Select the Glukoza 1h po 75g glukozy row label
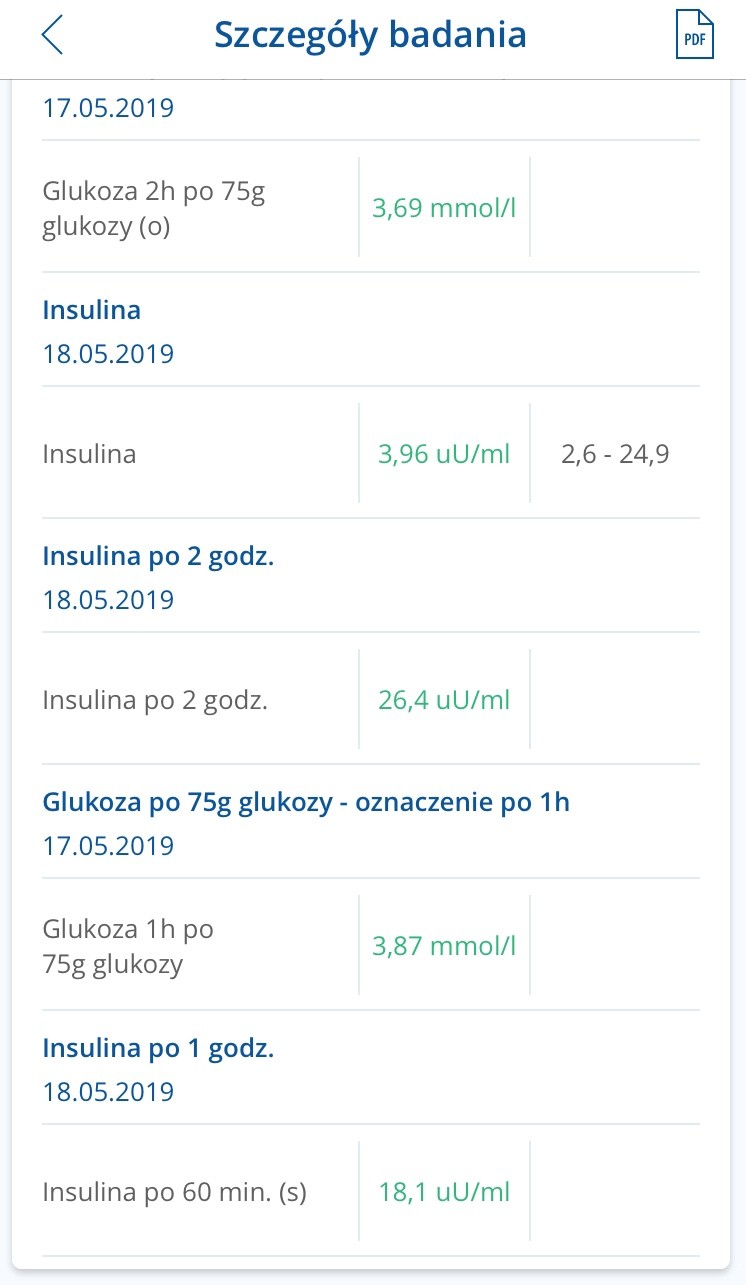 [x=128, y=947]
